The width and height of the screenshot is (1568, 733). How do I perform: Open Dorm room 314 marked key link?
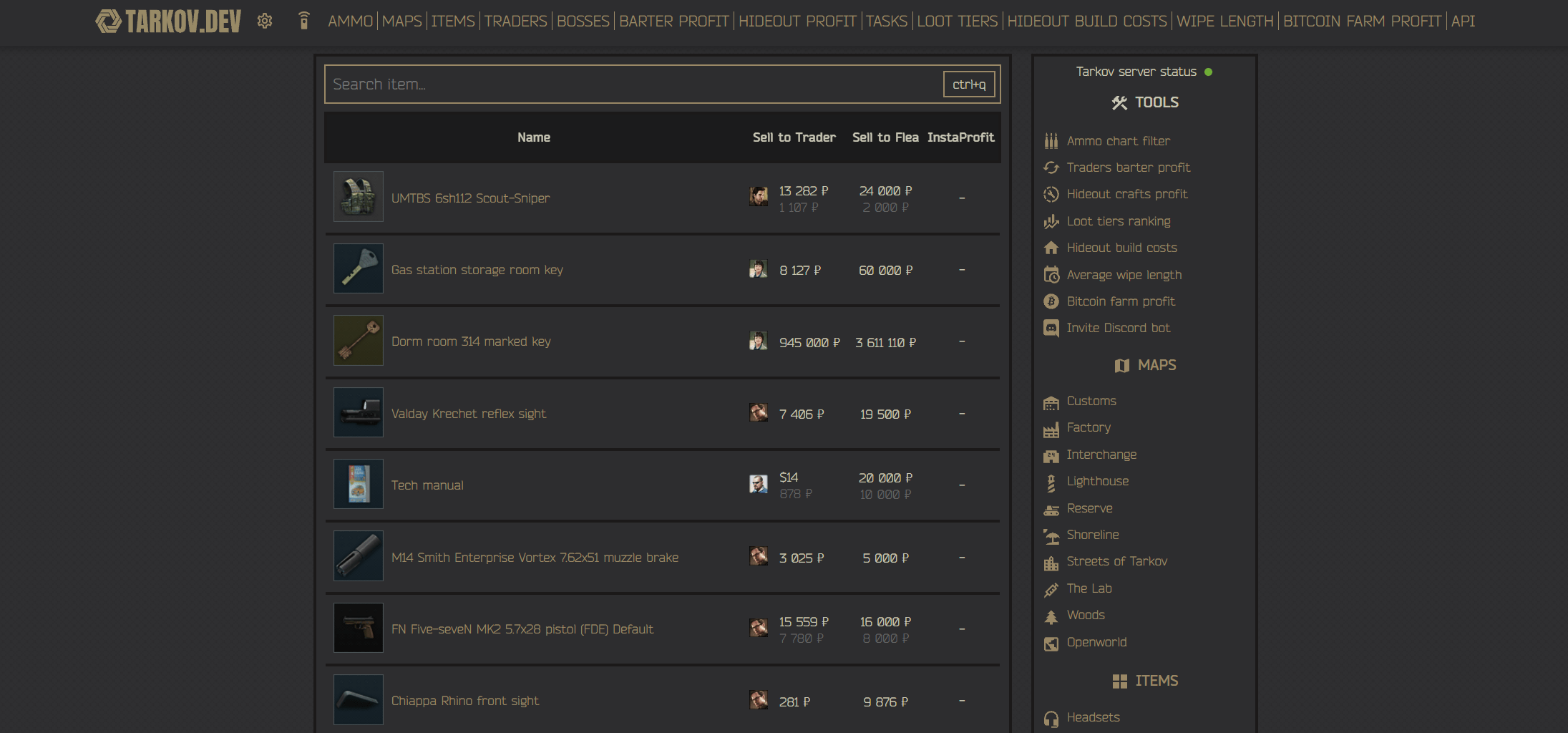(471, 341)
